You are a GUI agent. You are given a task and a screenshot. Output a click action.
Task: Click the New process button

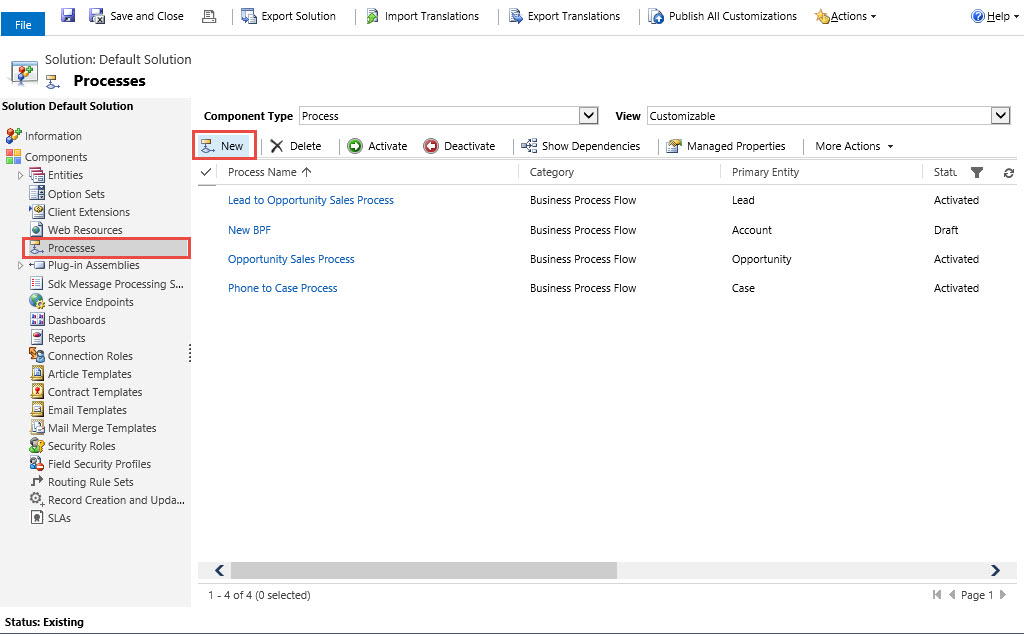223,146
